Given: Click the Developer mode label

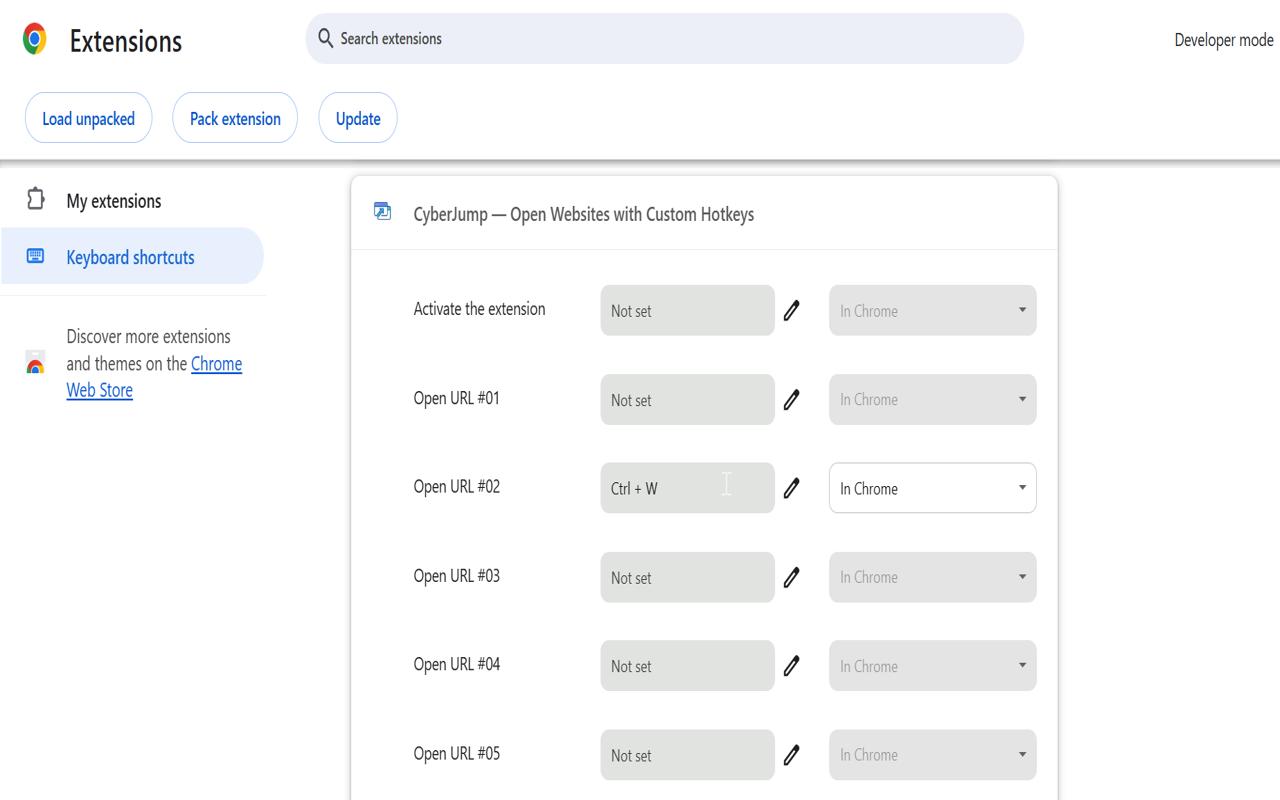Looking at the screenshot, I should [x=1224, y=40].
